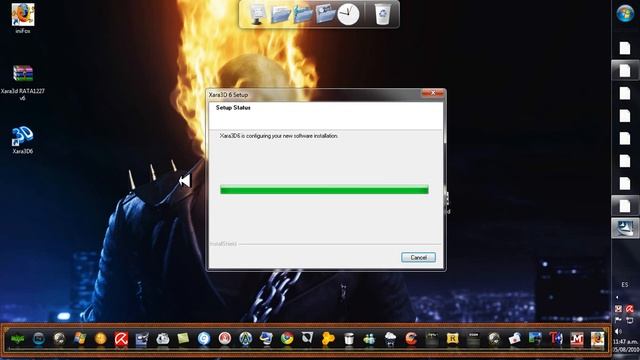Viewport: 640px width, 360px height.
Task: Click the green installation progress bar
Action: [x=324, y=189]
